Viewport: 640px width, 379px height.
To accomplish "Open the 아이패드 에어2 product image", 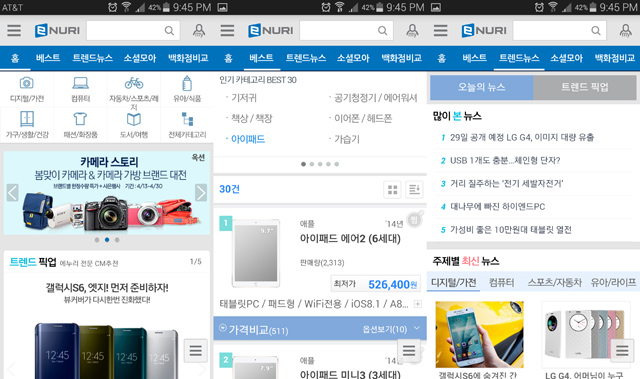I will pyautogui.click(x=256, y=253).
